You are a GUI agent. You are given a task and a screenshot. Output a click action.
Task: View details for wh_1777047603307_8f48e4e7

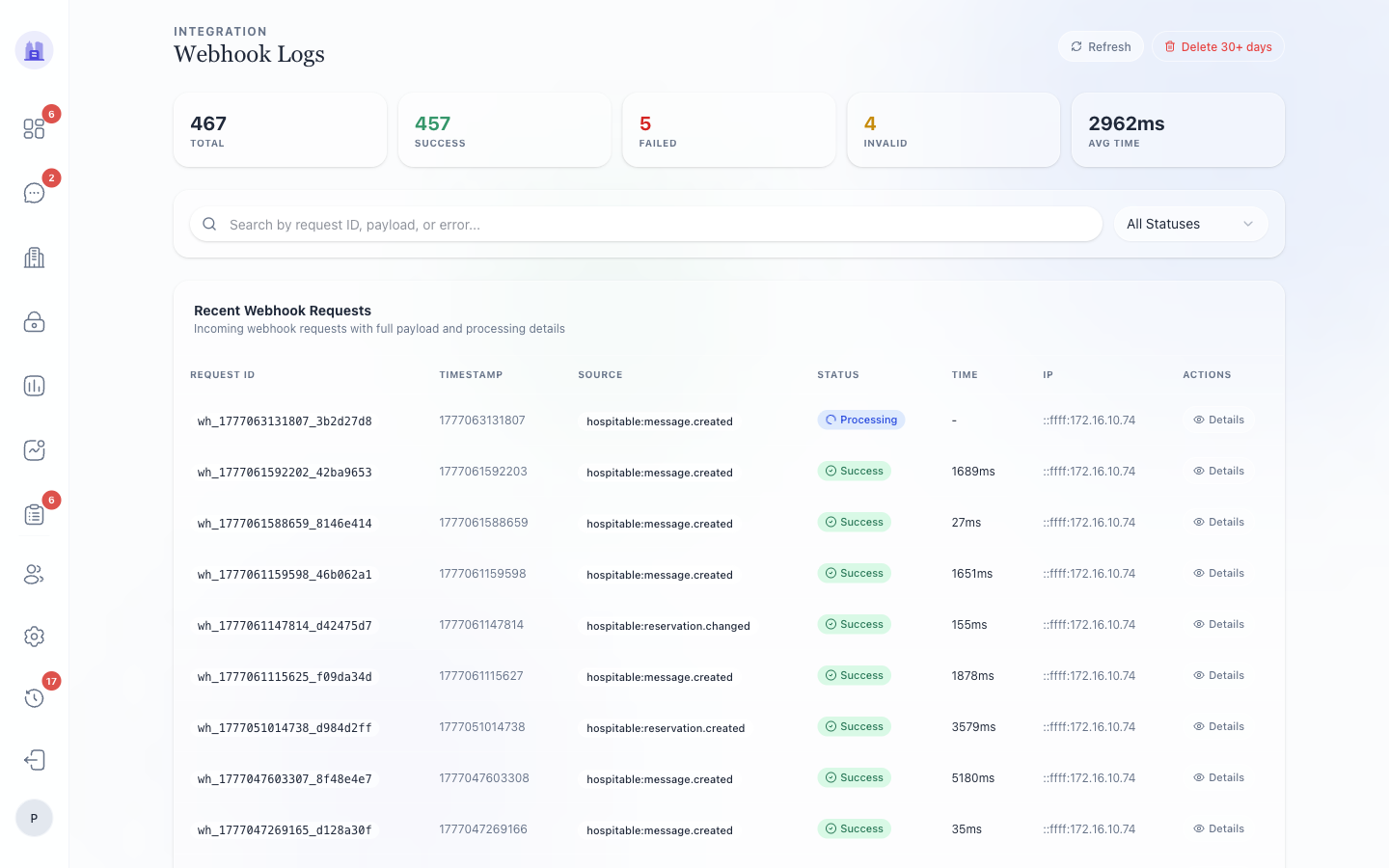pyautogui.click(x=1218, y=777)
